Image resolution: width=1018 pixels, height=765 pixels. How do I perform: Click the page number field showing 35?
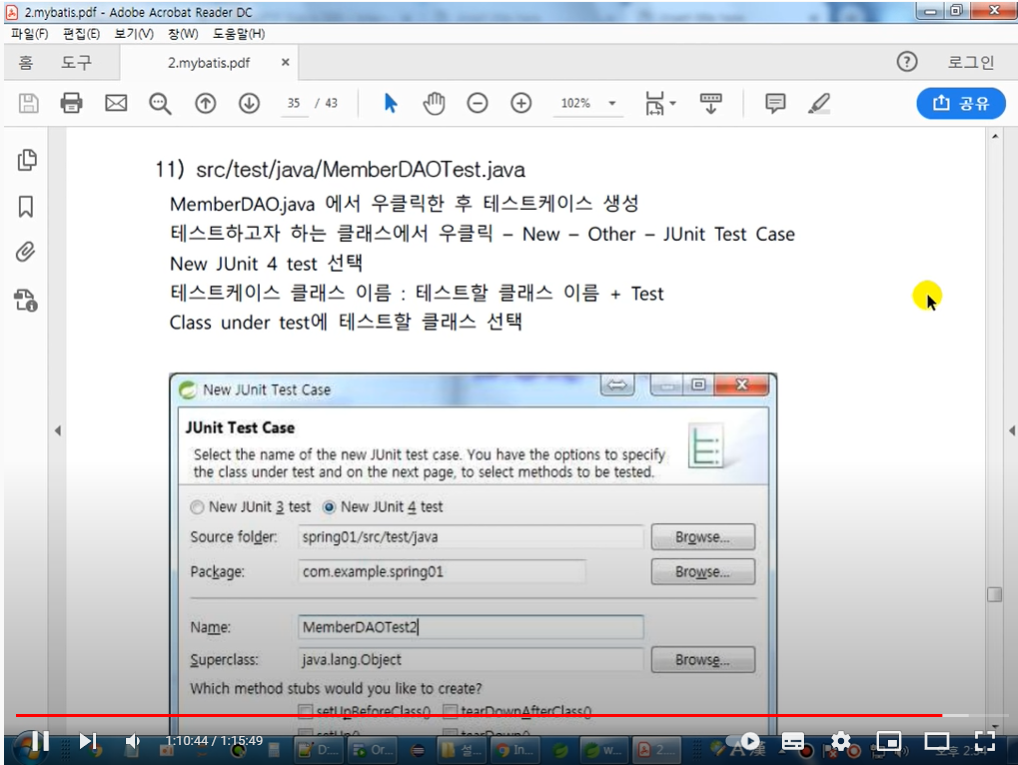click(x=294, y=103)
